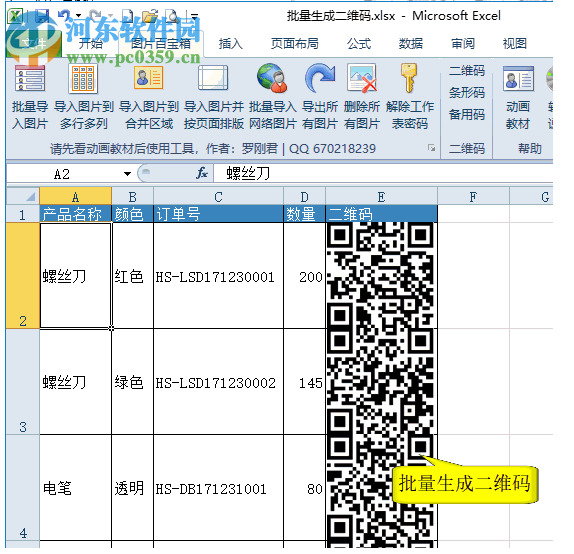Click header cell 二维码
Screen dimensions: 574x554
[381, 214]
